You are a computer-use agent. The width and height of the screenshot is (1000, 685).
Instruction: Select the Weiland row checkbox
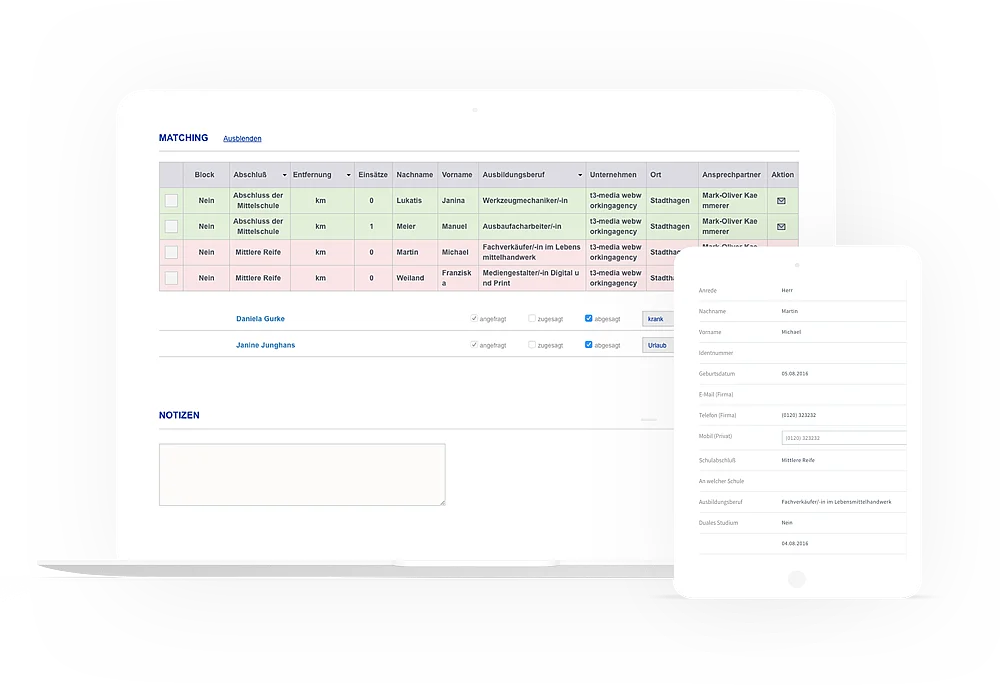pyautogui.click(x=172, y=279)
